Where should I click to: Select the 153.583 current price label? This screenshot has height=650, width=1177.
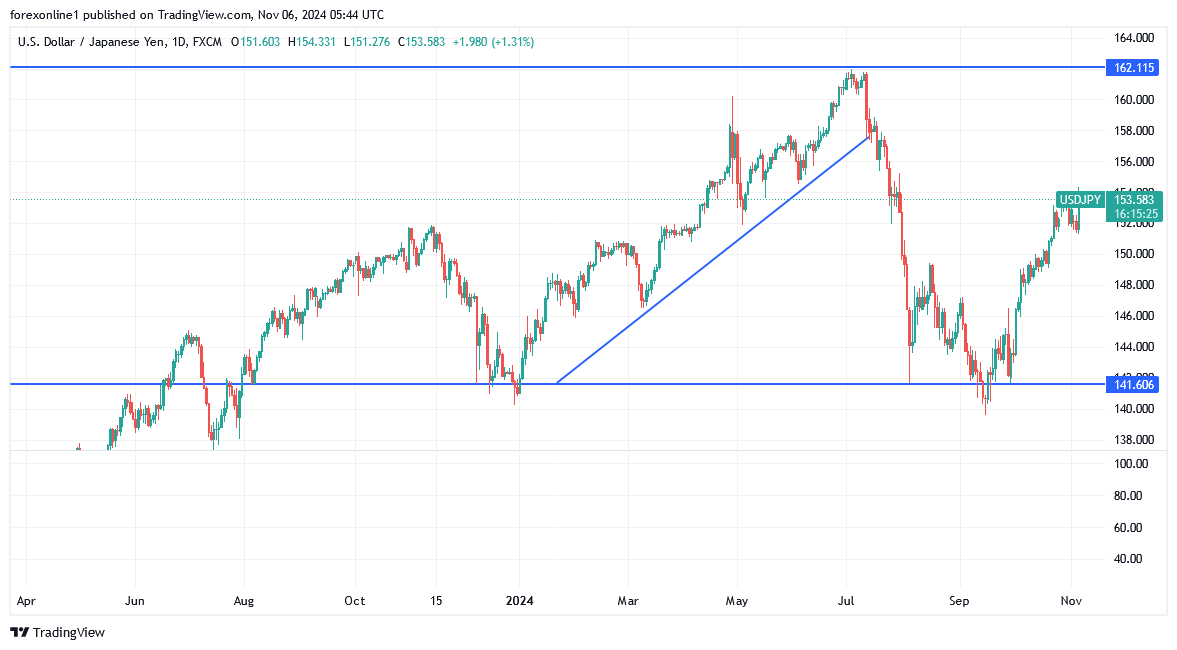point(1135,200)
